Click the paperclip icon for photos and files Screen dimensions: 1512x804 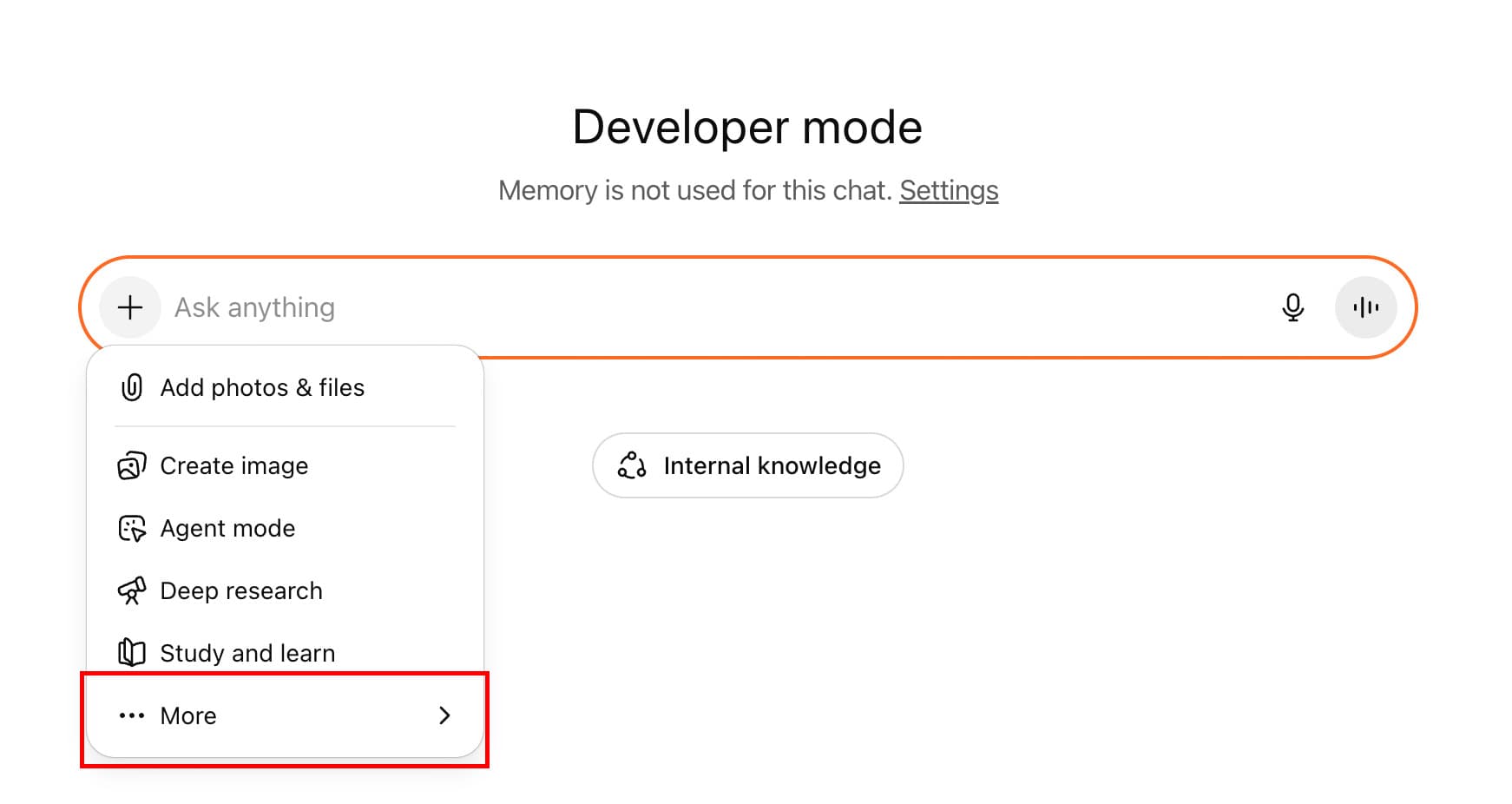131,387
